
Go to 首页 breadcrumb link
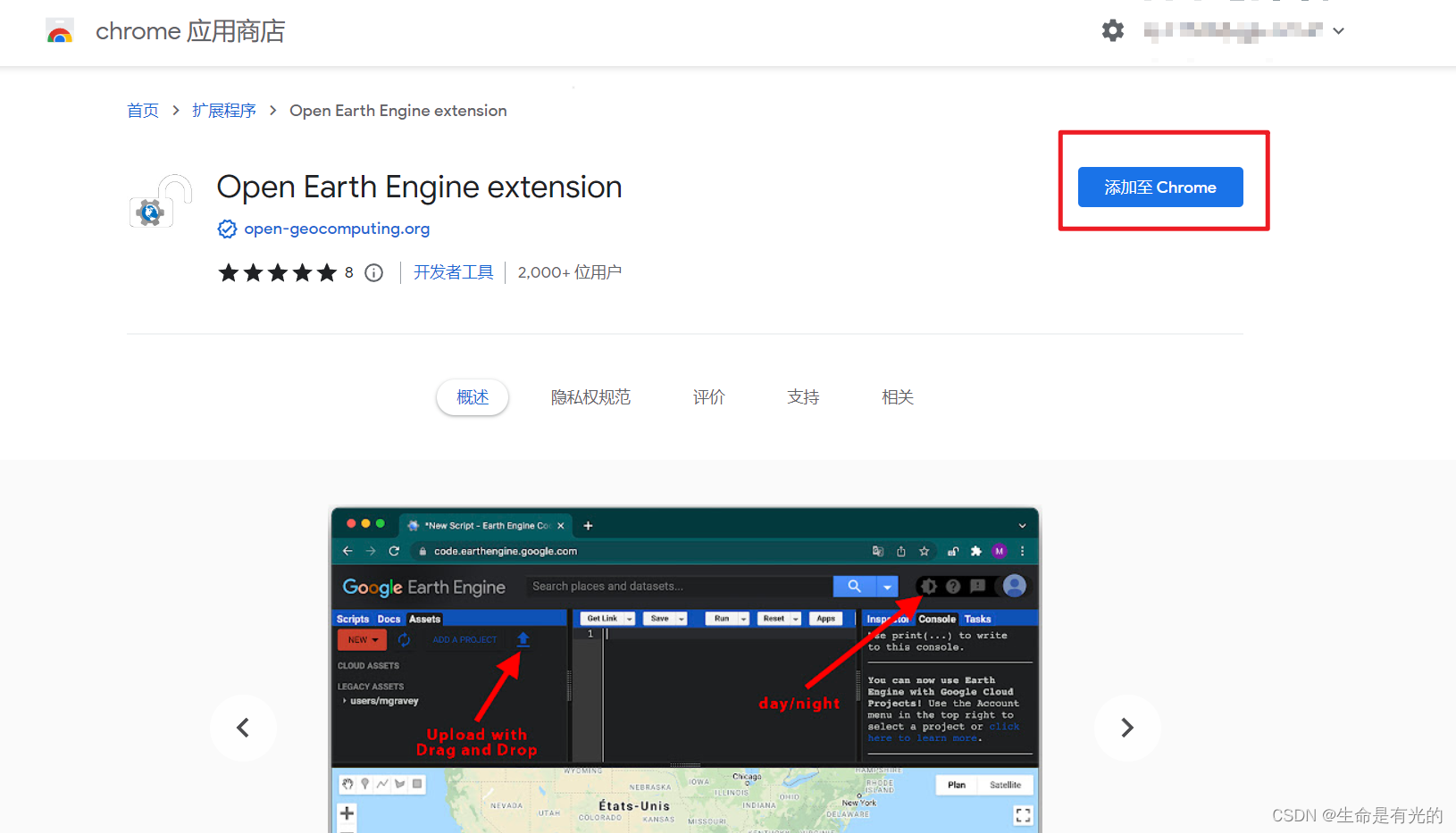click(x=143, y=110)
